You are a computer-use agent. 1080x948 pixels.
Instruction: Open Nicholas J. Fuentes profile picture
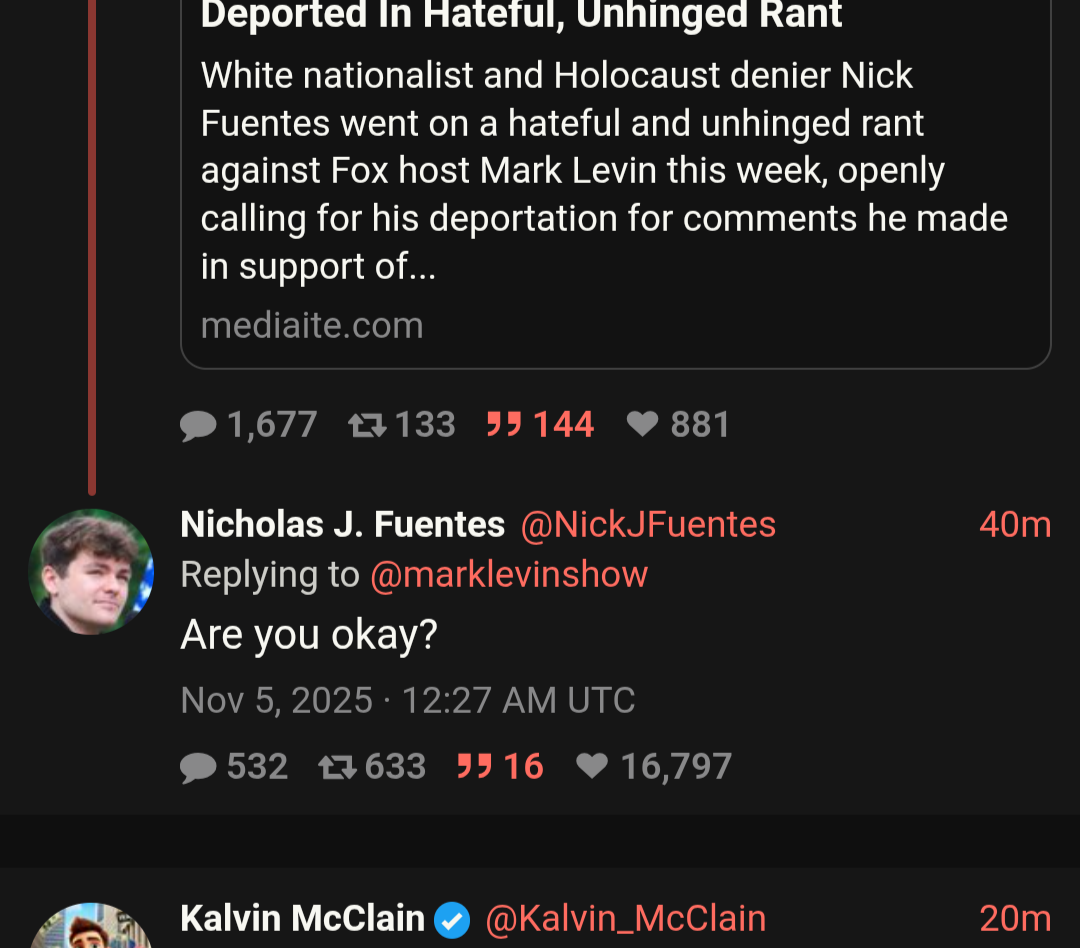click(x=91, y=572)
